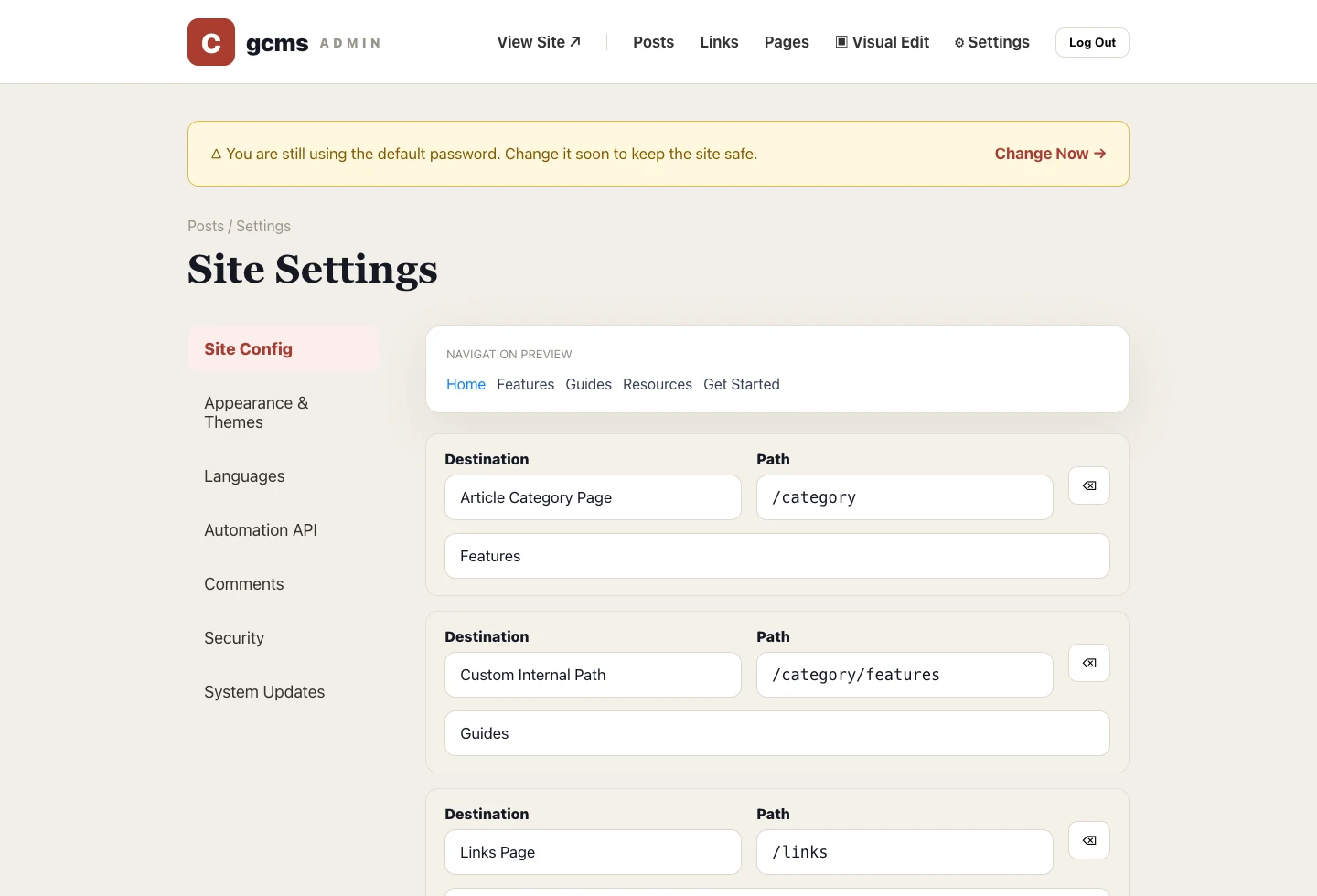The image size is (1317, 896).
Task: Open the Automation API section
Action: point(284,530)
